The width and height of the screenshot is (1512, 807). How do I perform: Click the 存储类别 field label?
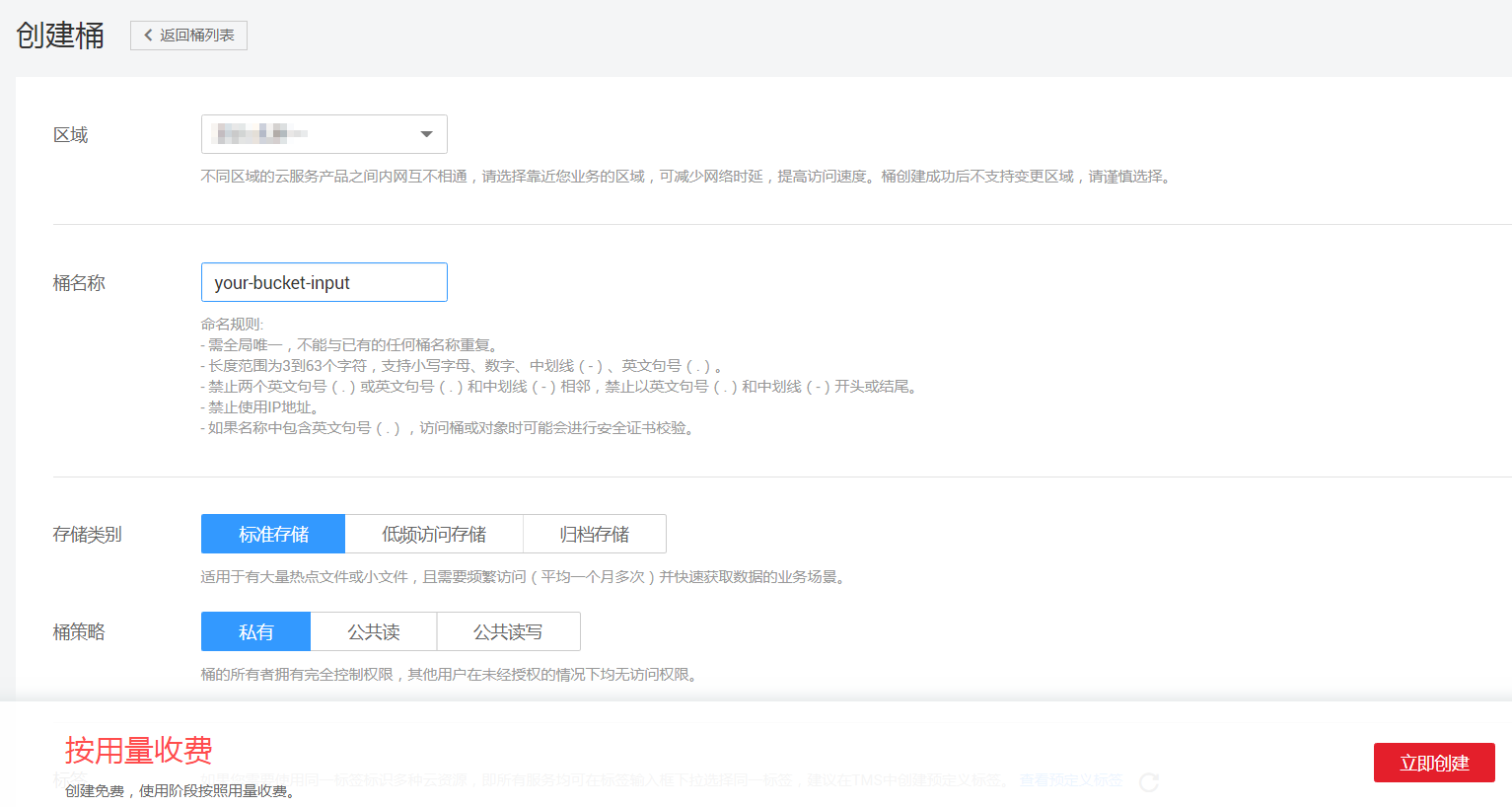point(88,535)
